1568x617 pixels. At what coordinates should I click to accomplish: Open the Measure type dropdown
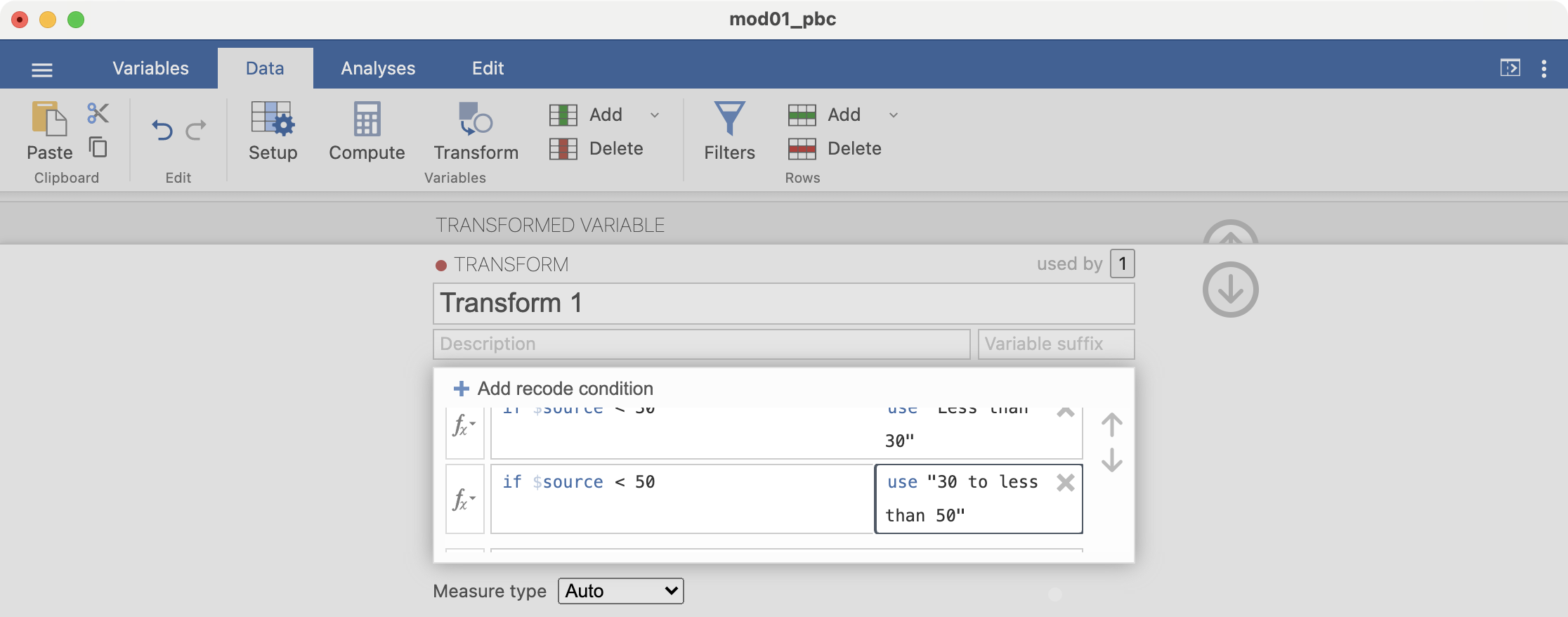pyautogui.click(x=620, y=591)
